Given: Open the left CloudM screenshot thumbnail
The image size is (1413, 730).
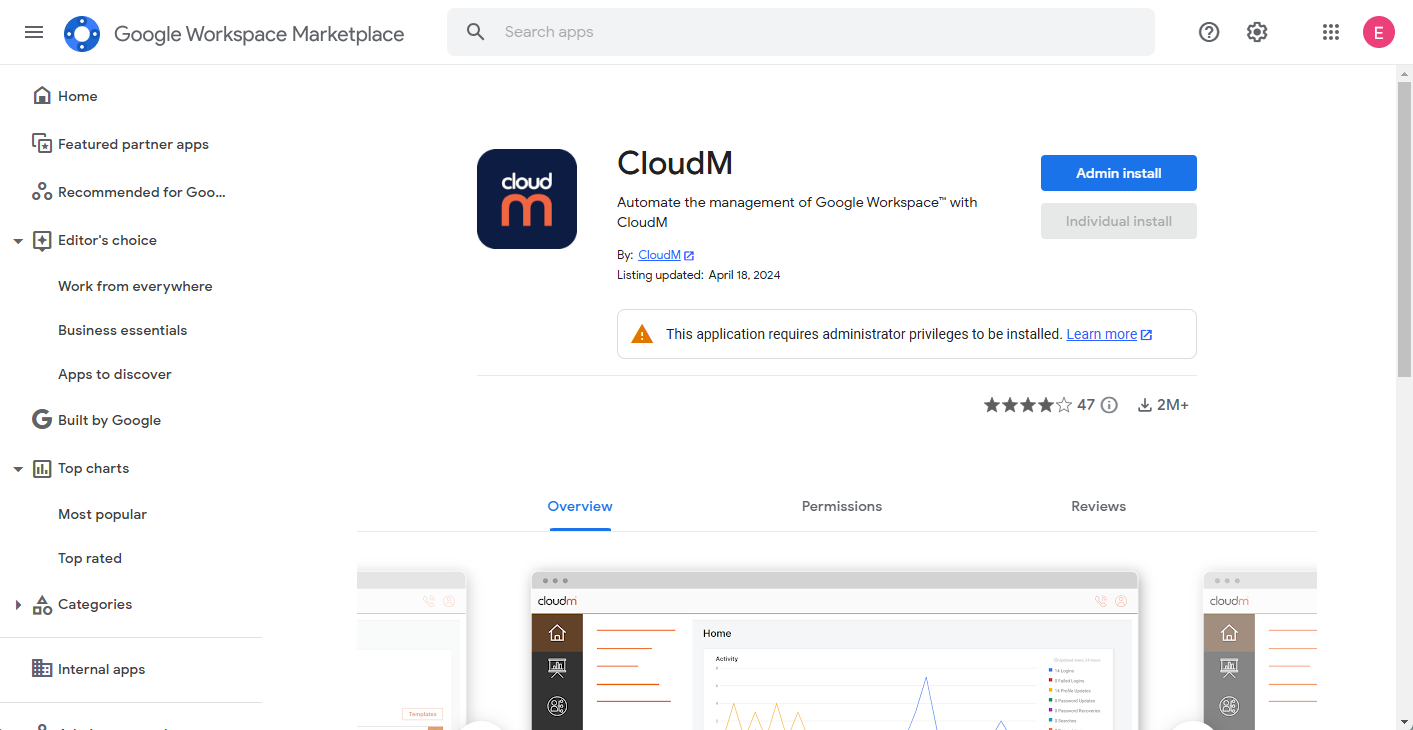Looking at the screenshot, I should (x=411, y=651).
